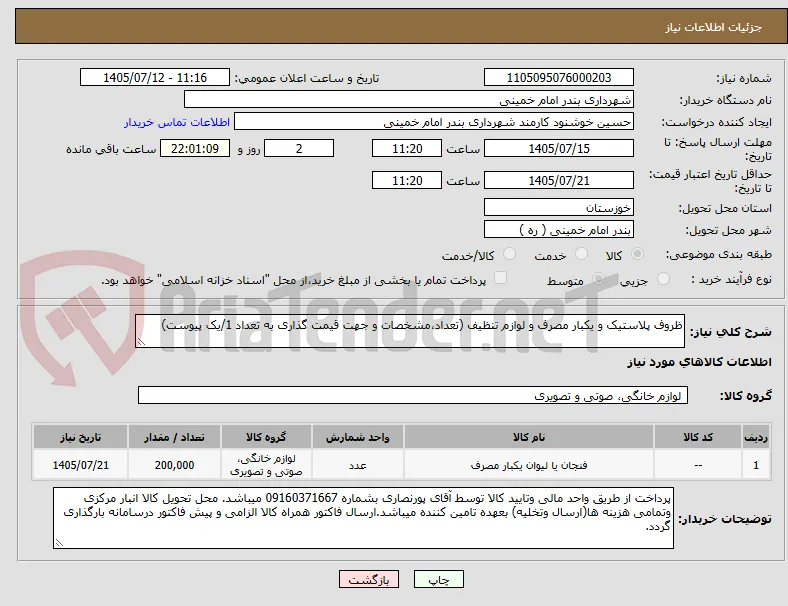
Task: Select the متوسط purchase type radio
Action: [598, 279]
